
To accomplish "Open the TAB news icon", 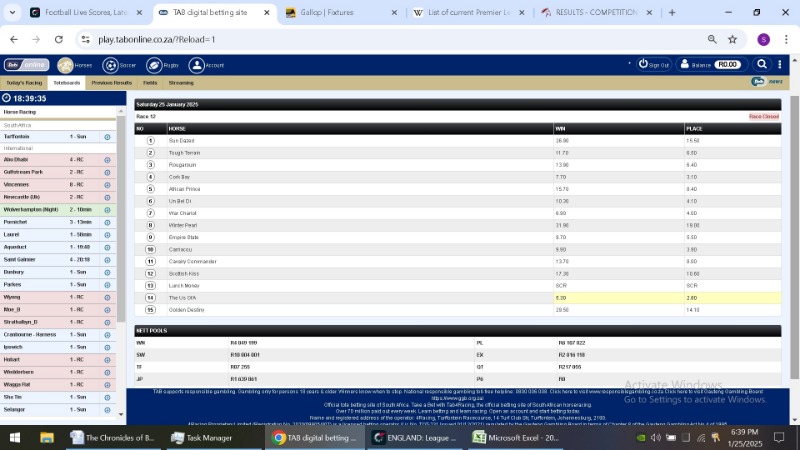I will click(765, 82).
